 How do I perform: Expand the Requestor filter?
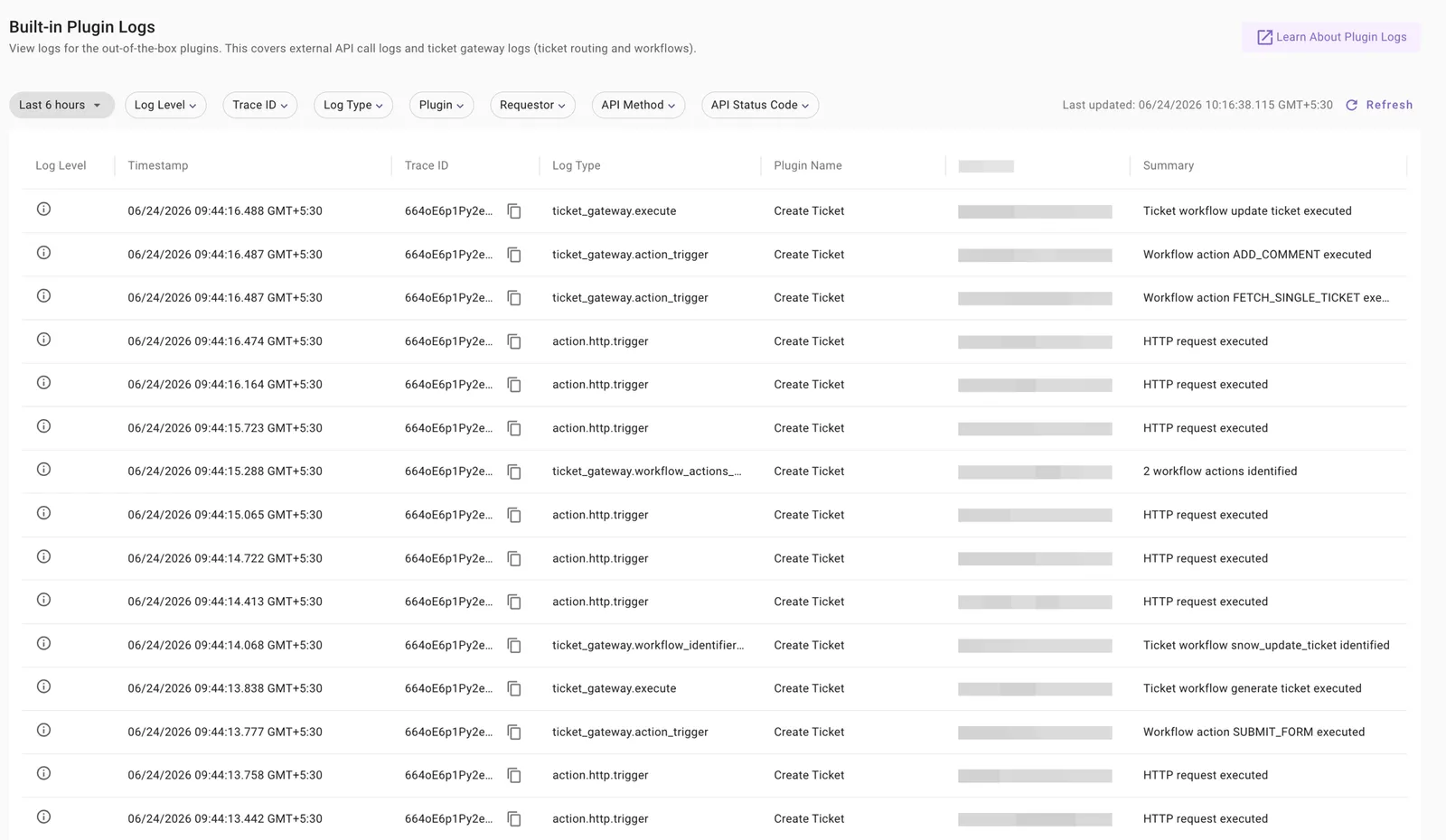pyautogui.click(x=532, y=105)
